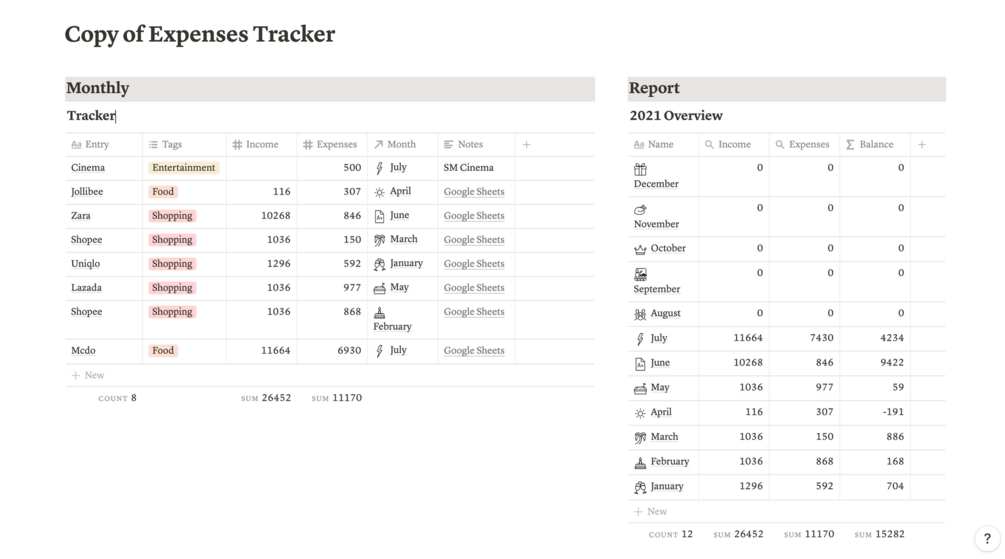The image size is (1005, 559).
Task: Click the document icon beside June in the report
Action: [x=640, y=363]
